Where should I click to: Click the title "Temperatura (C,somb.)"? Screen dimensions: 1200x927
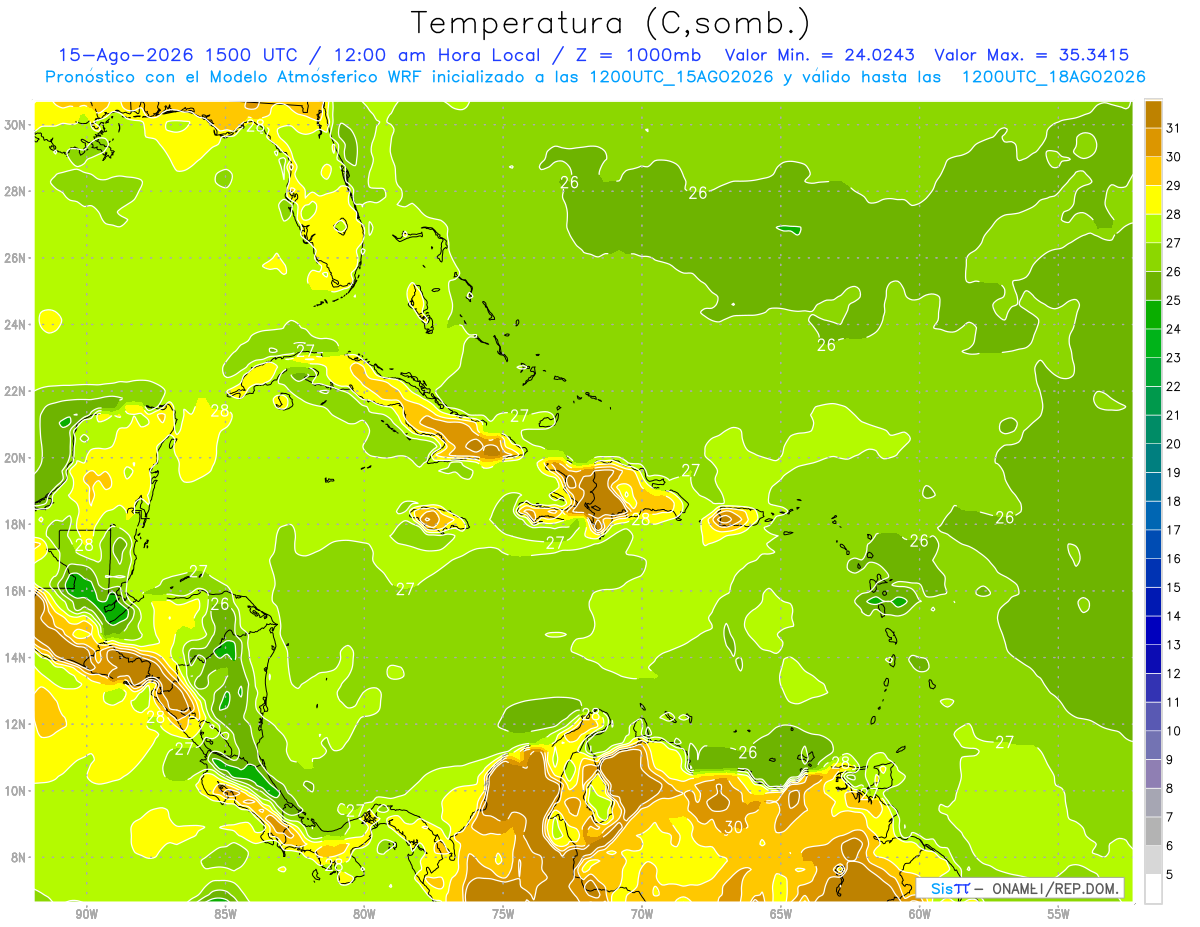(x=611, y=22)
